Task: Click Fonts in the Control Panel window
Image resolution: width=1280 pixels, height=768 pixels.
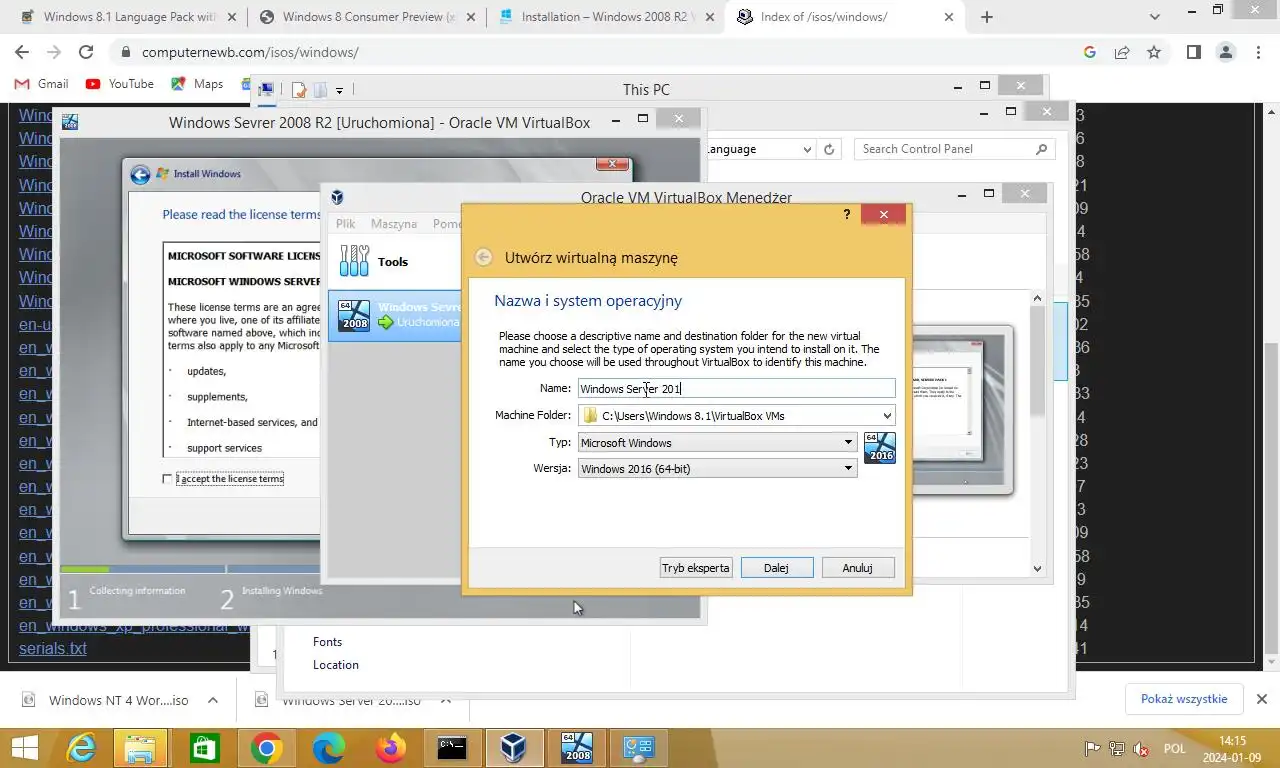Action: 327,642
